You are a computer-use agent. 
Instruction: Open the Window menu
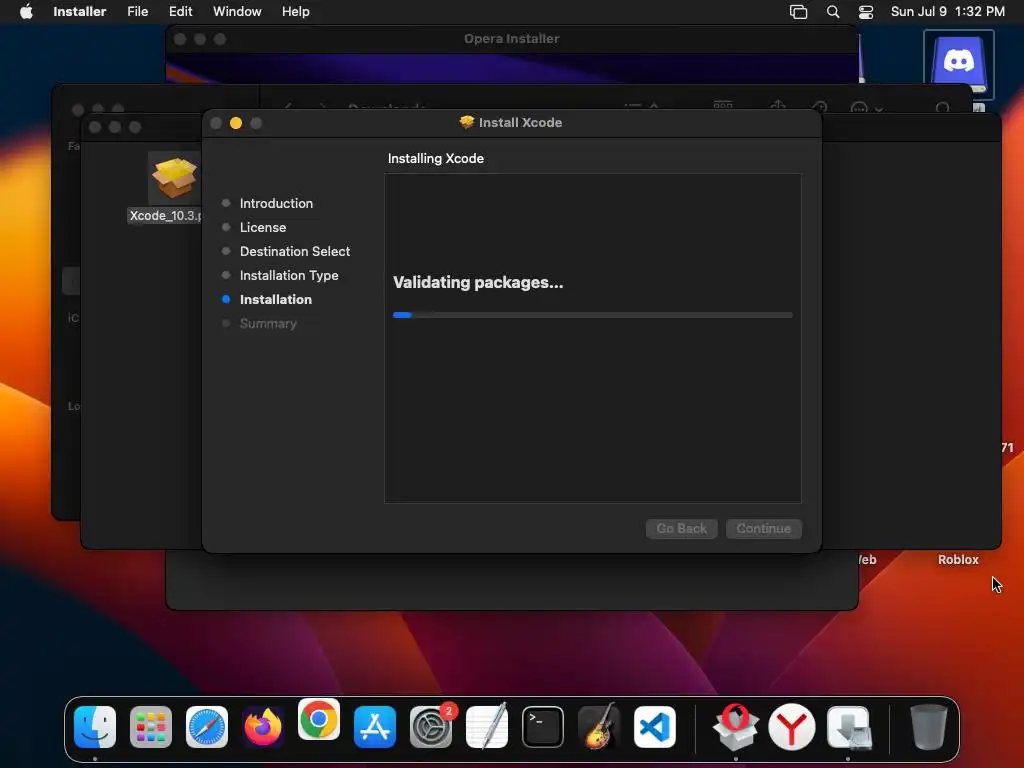pos(237,11)
